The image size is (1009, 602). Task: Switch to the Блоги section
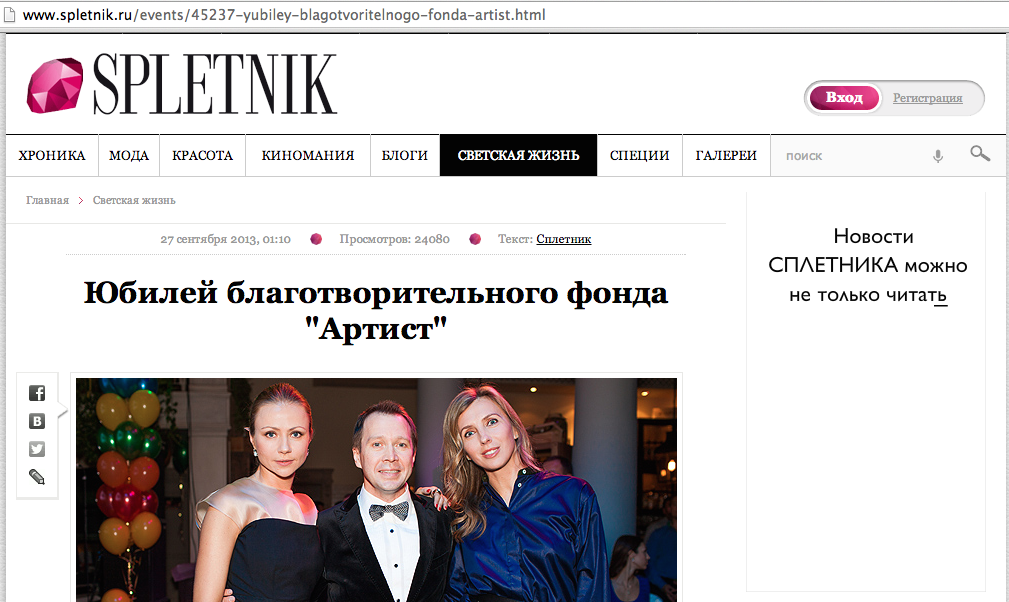pyautogui.click(x=405, y=156)
